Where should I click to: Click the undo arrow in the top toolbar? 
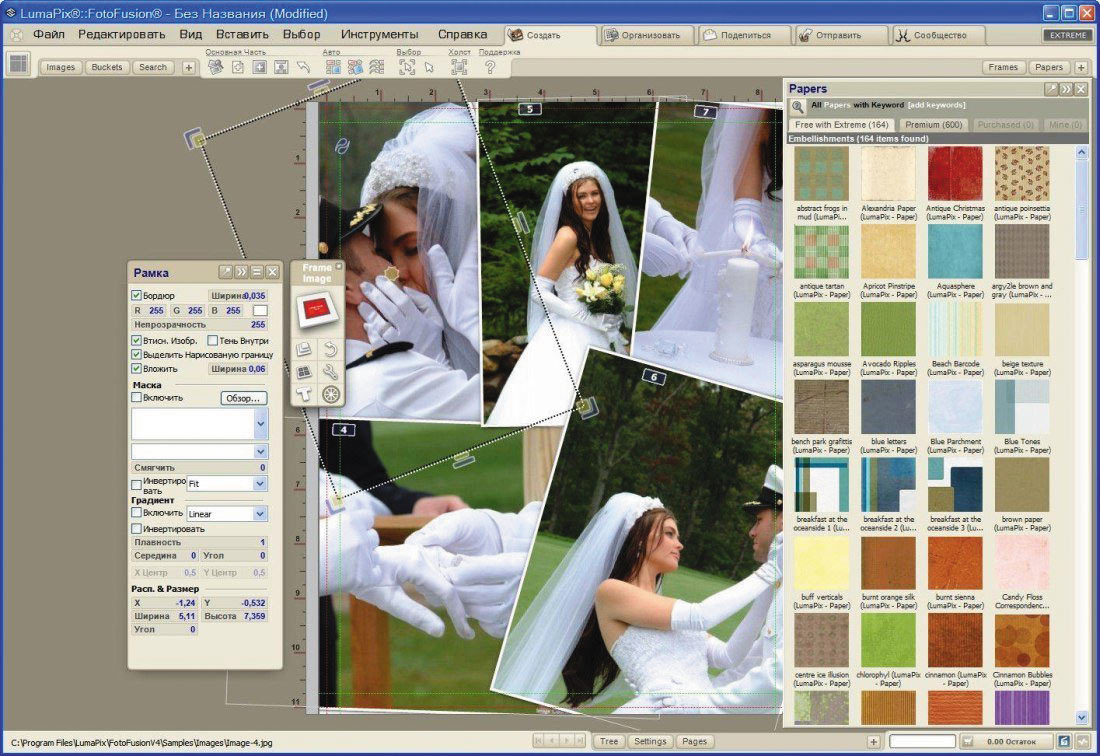[x=303, y=67]
